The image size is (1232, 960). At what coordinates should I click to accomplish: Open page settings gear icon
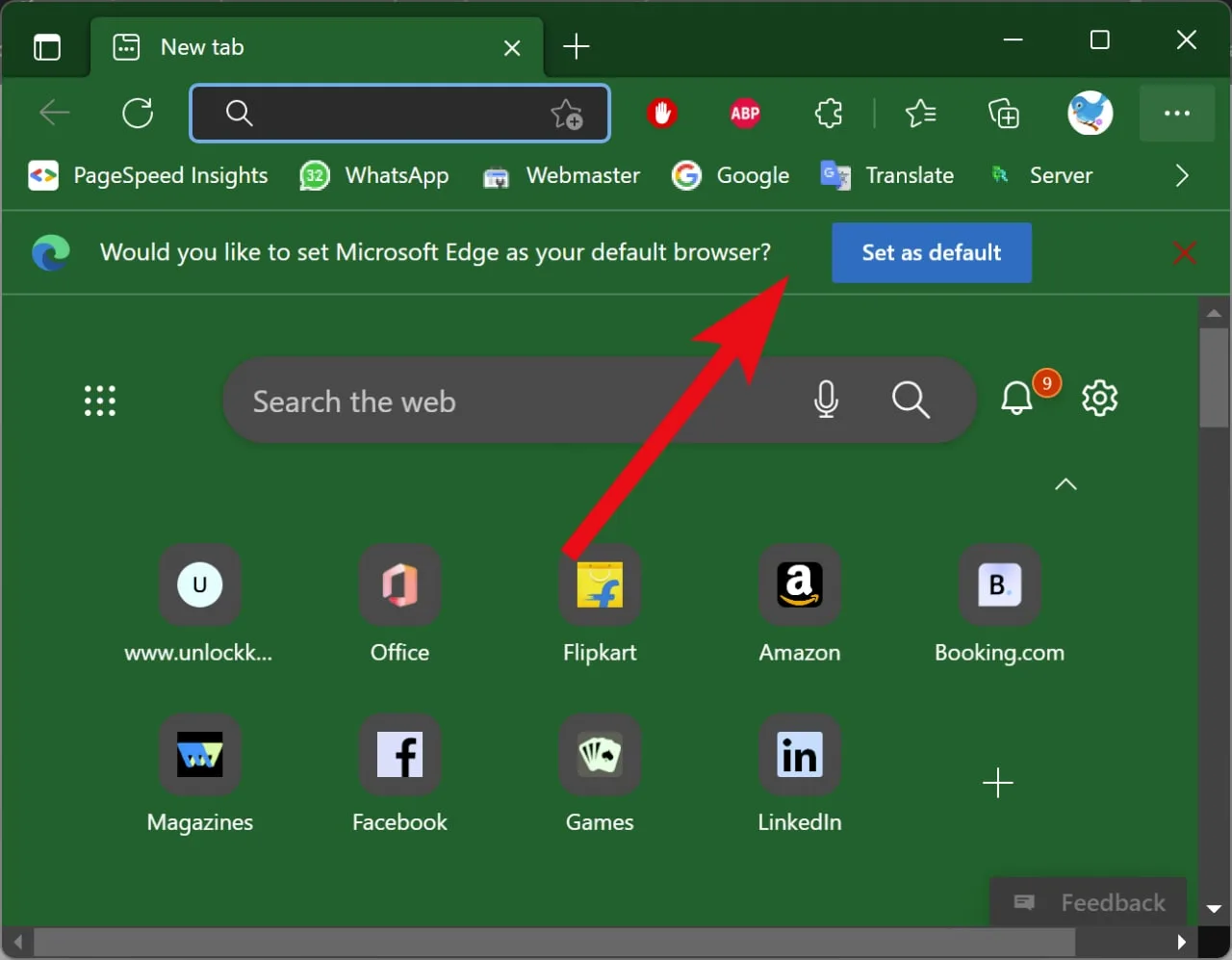[x=1099, y=398]
